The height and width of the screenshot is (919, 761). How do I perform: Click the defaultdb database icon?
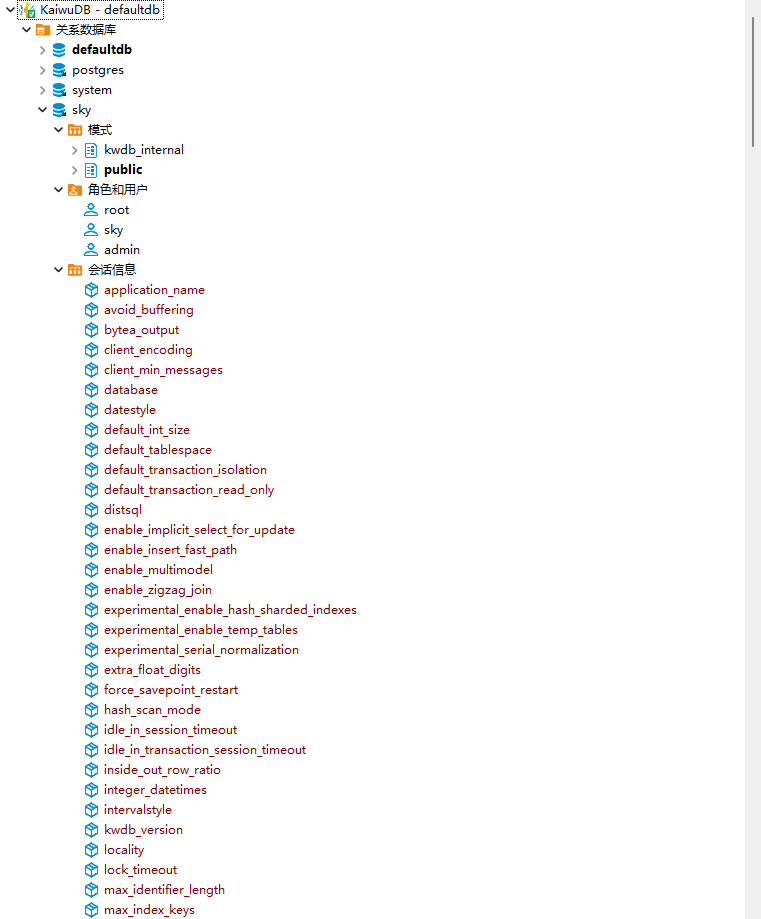59,50
